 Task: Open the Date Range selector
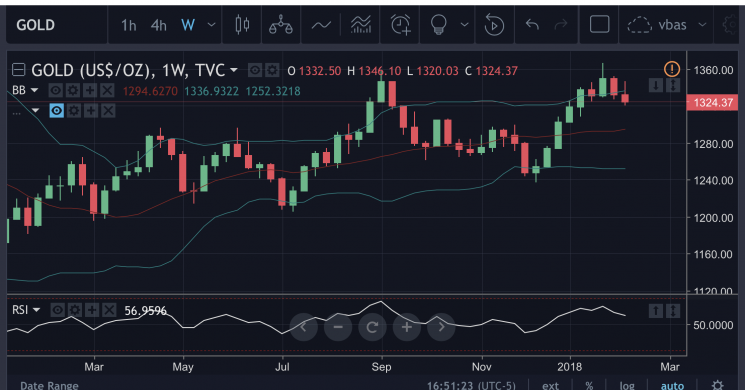[x=49, y=385]
